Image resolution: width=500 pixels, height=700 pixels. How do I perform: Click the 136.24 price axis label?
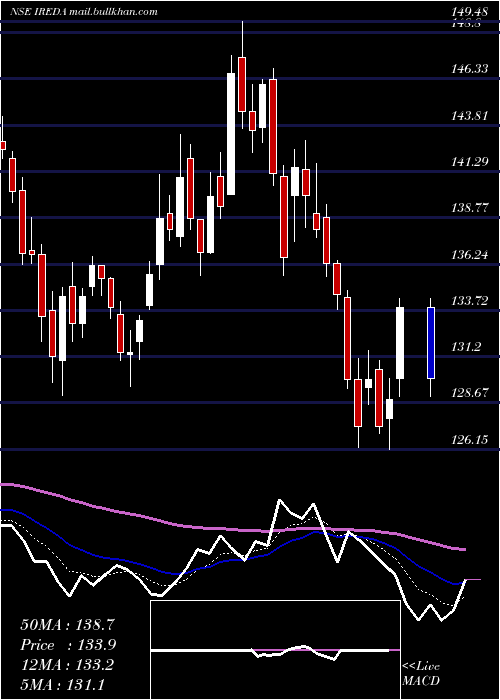click(469, 254)
